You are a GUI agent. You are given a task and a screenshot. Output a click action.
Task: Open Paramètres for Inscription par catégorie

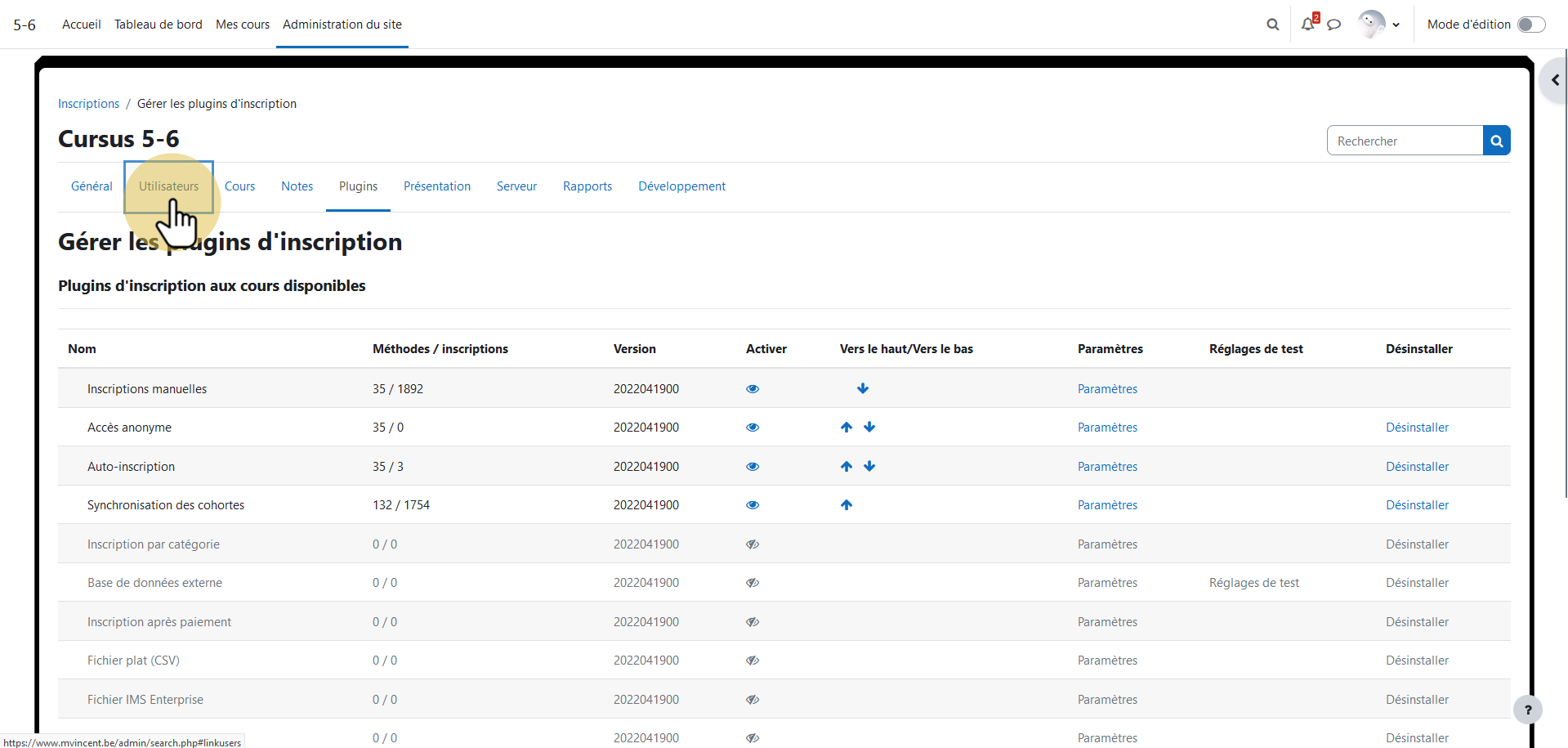tap(1107, 544)
